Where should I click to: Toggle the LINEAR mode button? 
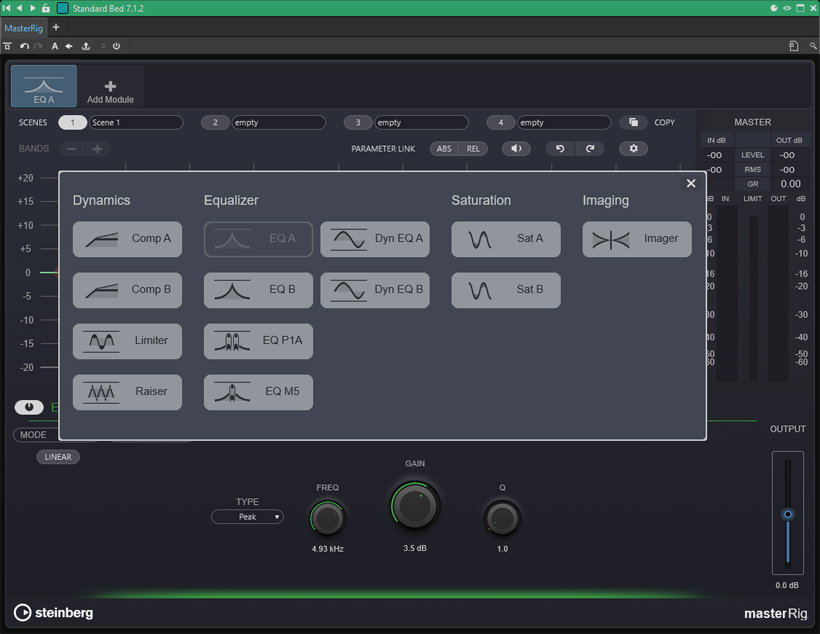(x=58, y=457)
